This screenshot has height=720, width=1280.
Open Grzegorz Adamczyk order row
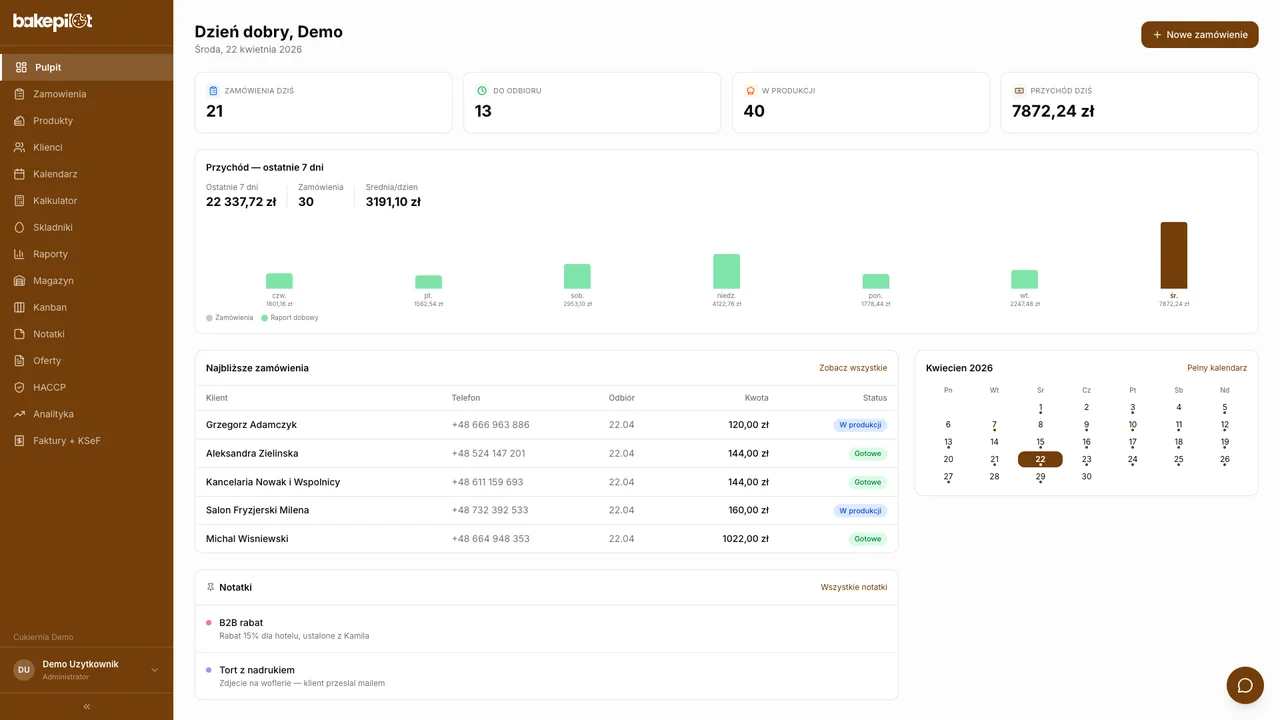[546, 425]
